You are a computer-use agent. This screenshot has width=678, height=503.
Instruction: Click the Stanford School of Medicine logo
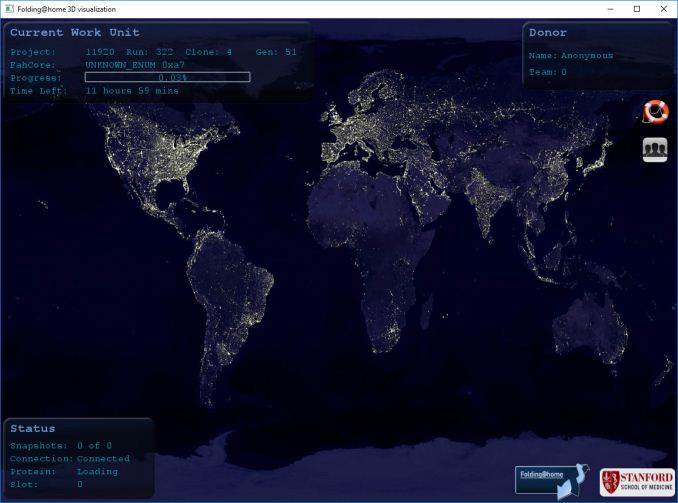coord(637,482)
